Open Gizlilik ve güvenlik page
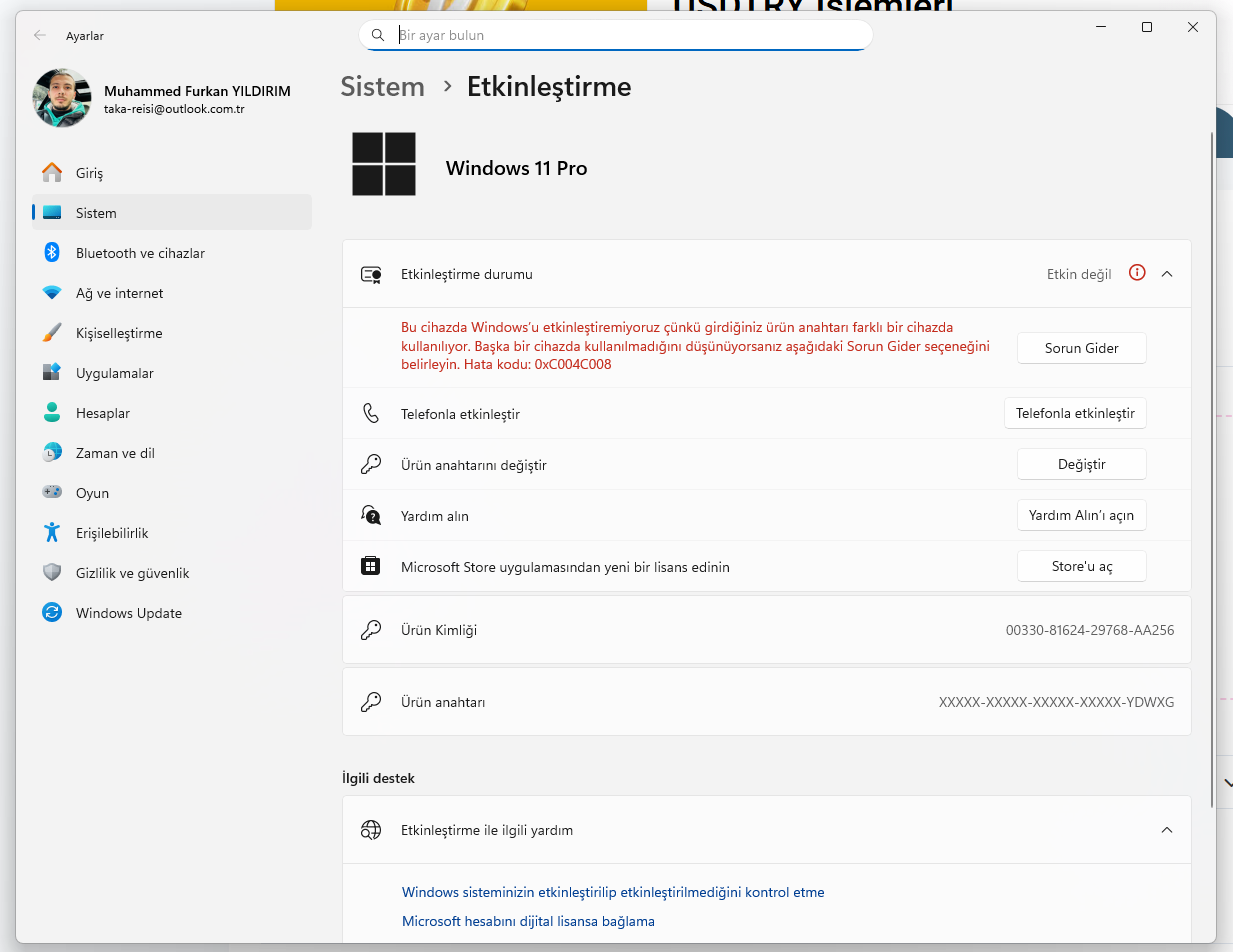Viewport: 1233px width, 952px height. click(172, 573)
